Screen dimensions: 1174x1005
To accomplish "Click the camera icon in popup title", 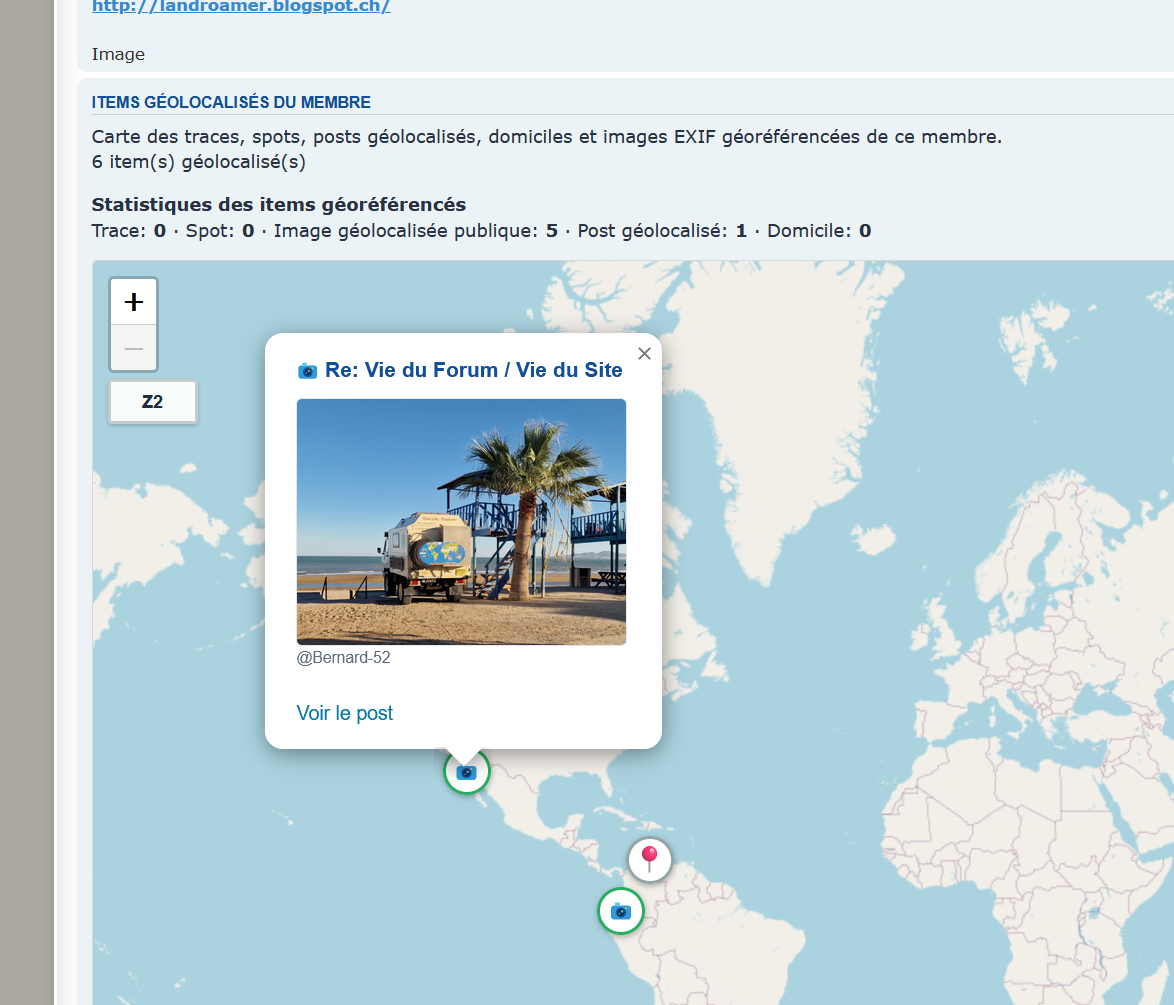I will [x=308, y=371].
